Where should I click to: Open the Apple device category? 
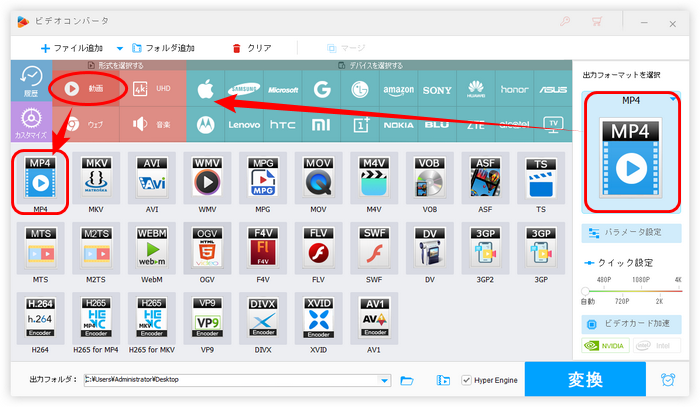click(206, 89)
